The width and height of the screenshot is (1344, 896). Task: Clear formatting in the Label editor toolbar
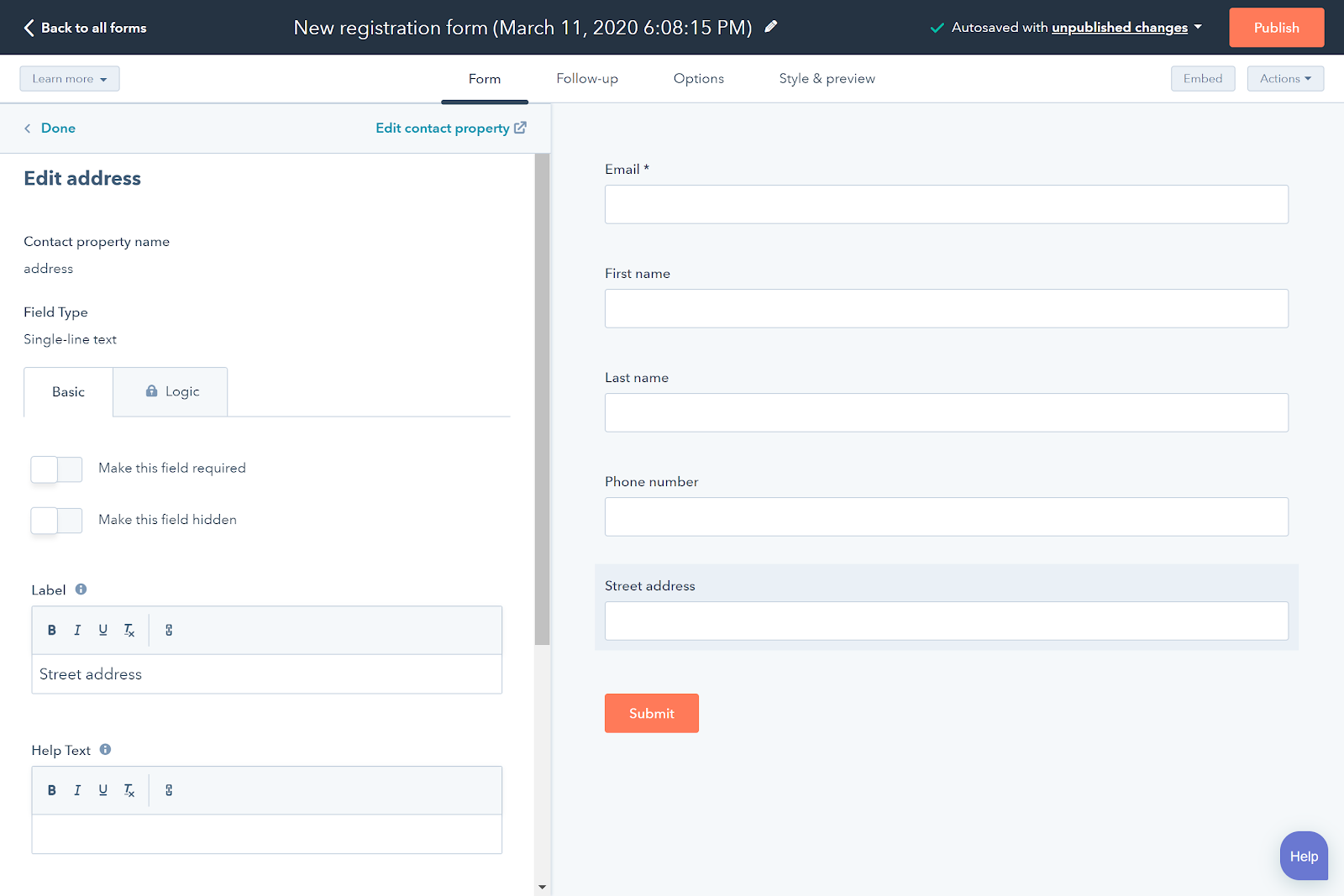[x=129, y=630]
